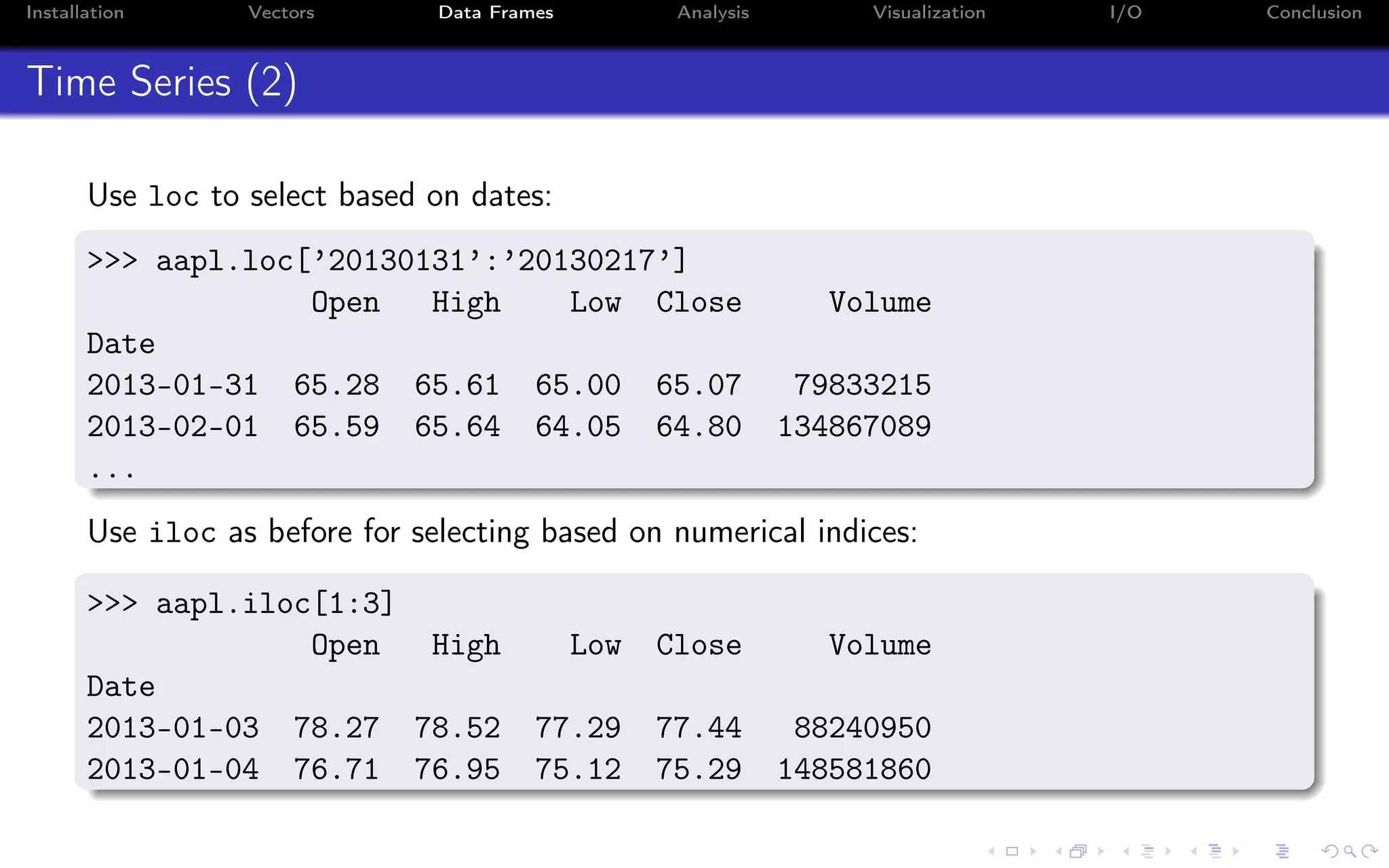The height and width of the screenshot is (868, 1389).
Task: Click date 2013-01-04 in second table
Action: (173, 769)
